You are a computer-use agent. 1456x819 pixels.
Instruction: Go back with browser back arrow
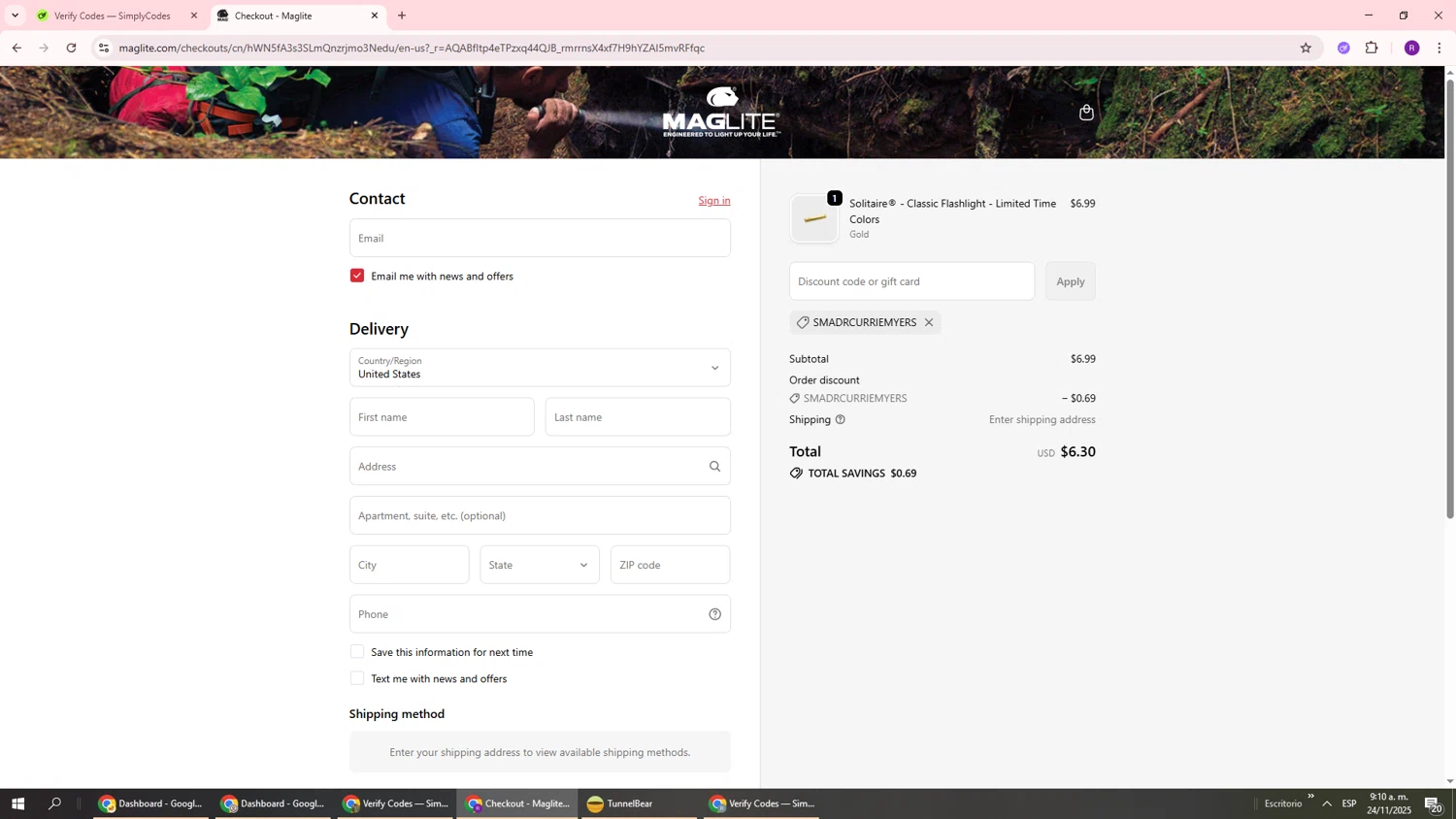pyautogui.click(x=17, y=48)
